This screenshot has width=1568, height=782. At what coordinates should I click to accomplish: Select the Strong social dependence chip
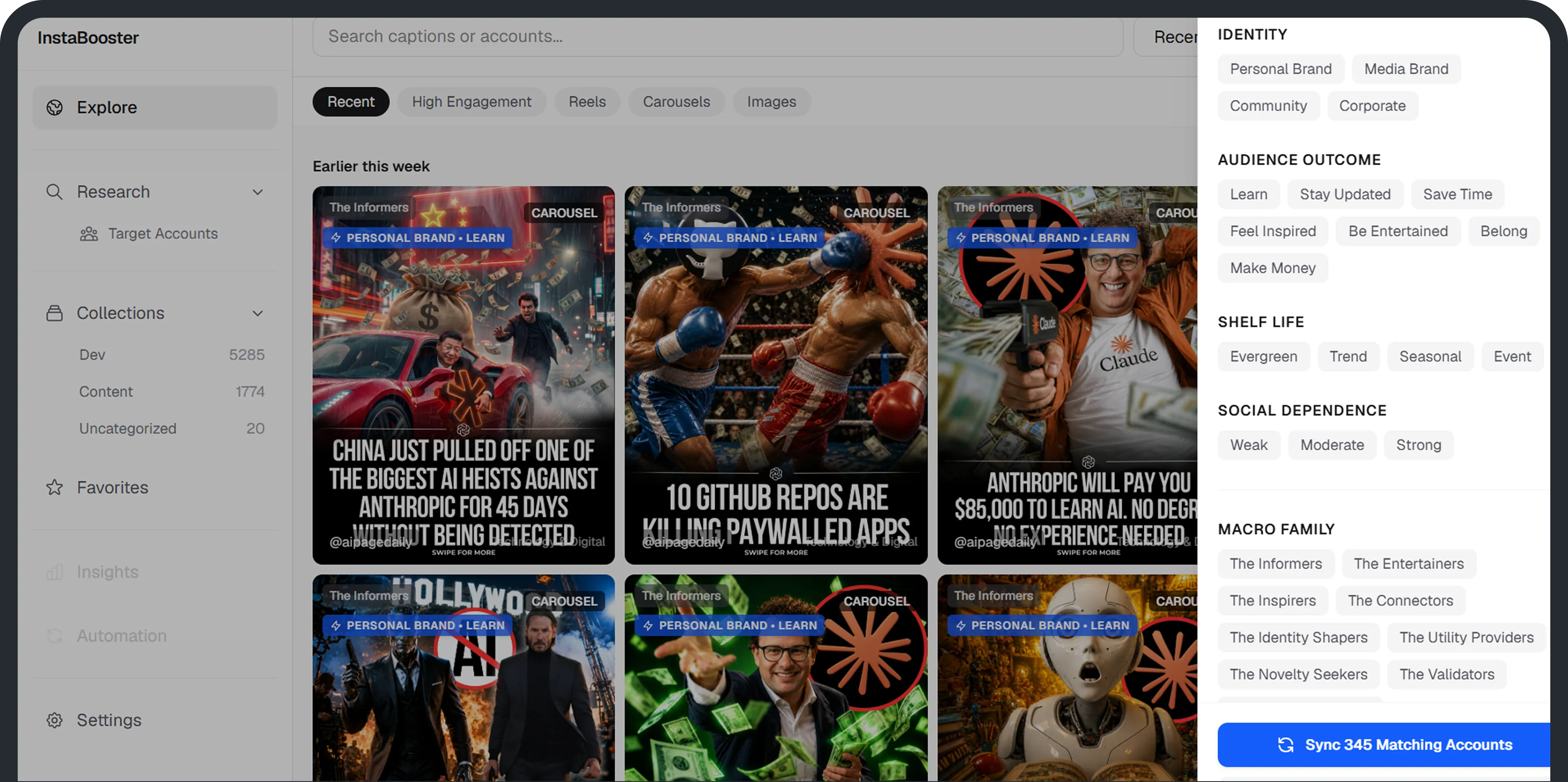(x=1418, y=445)
